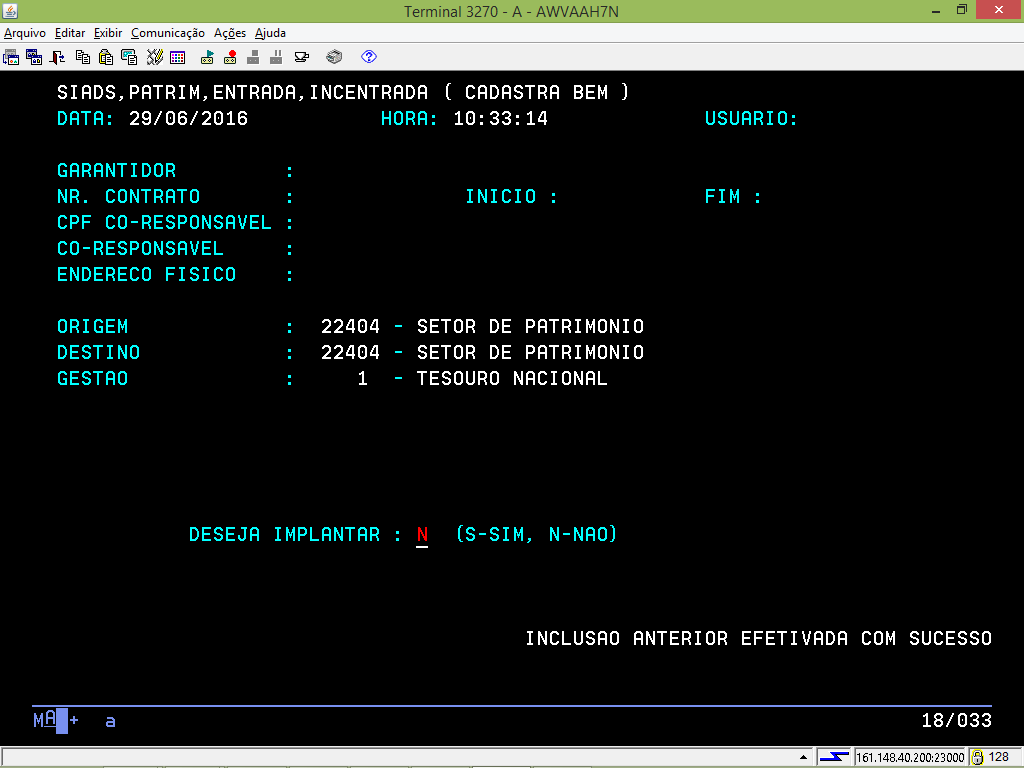Click the DESEJA IMPLANTAR input field showing N
The width and height of the screenshot is (1024, 768).
tap(422, 535)
